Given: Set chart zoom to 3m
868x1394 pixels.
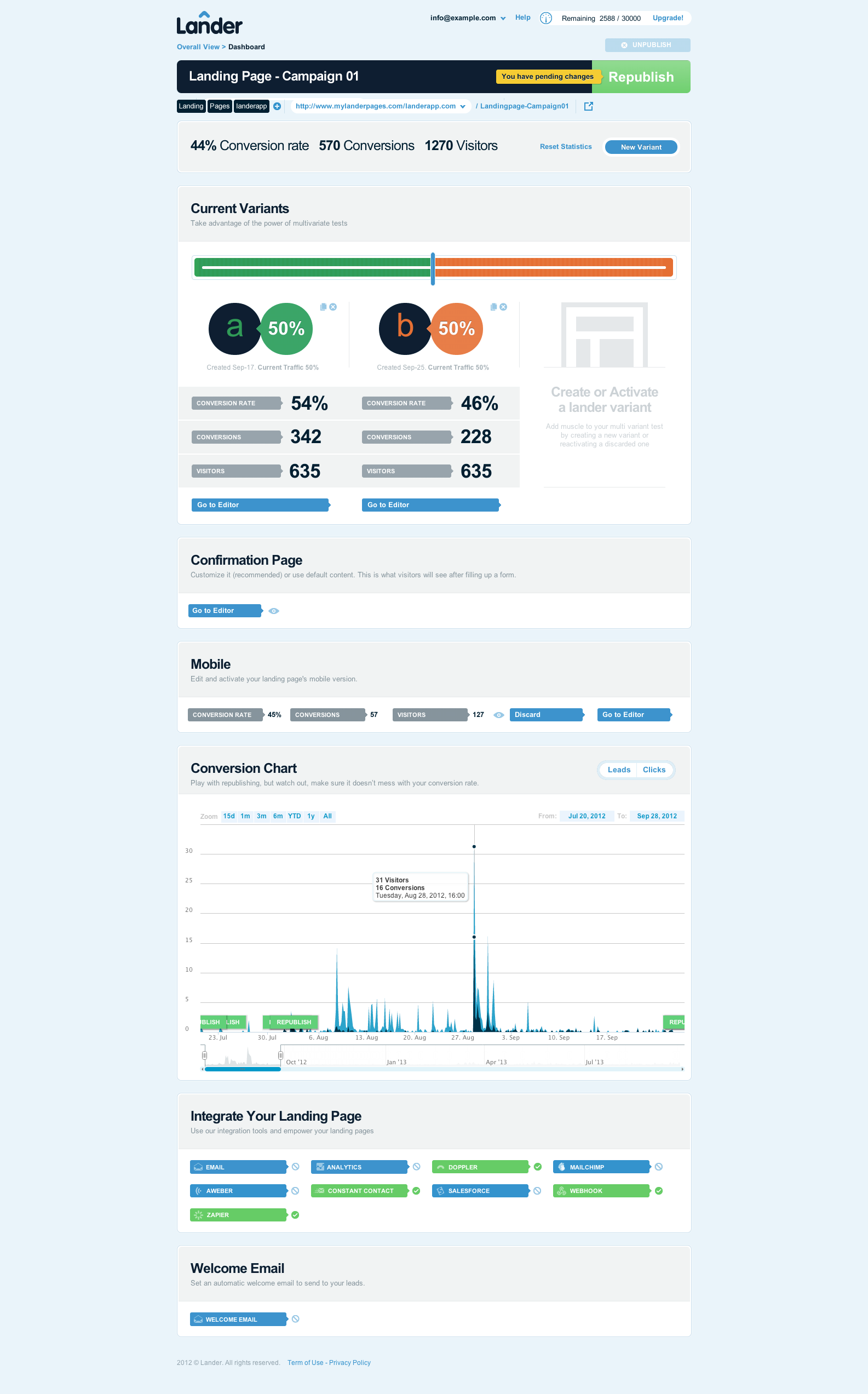Looking at the screenshot, I should (262, 816).
